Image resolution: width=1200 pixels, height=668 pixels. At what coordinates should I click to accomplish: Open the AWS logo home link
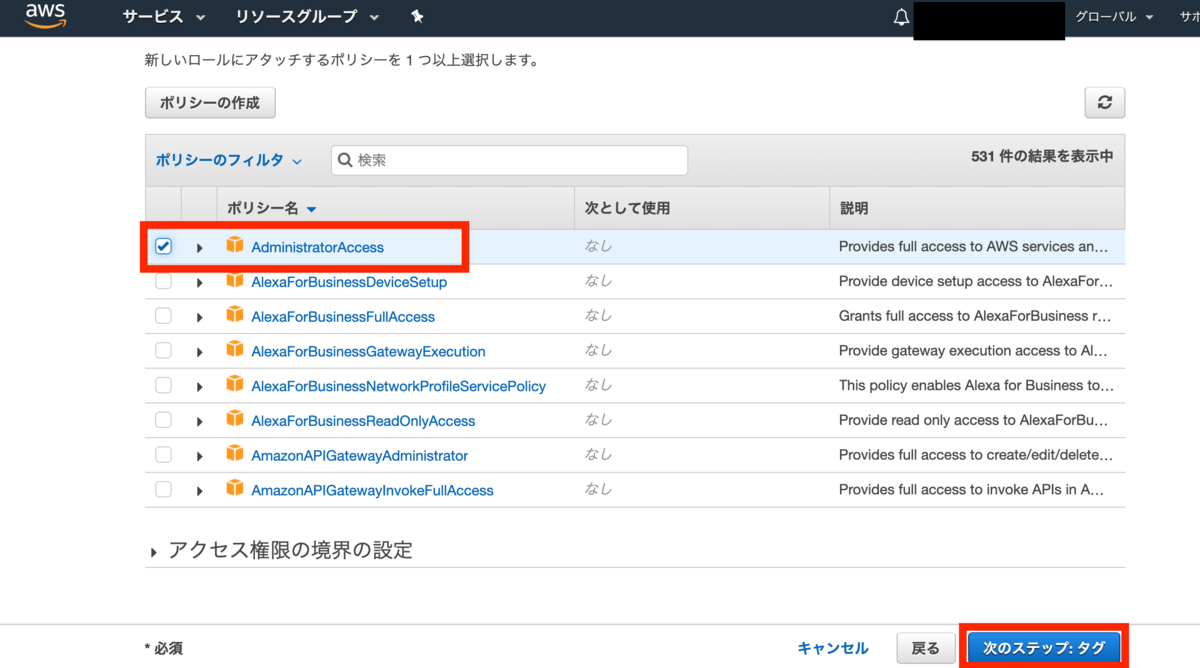[x=45, y=15]
